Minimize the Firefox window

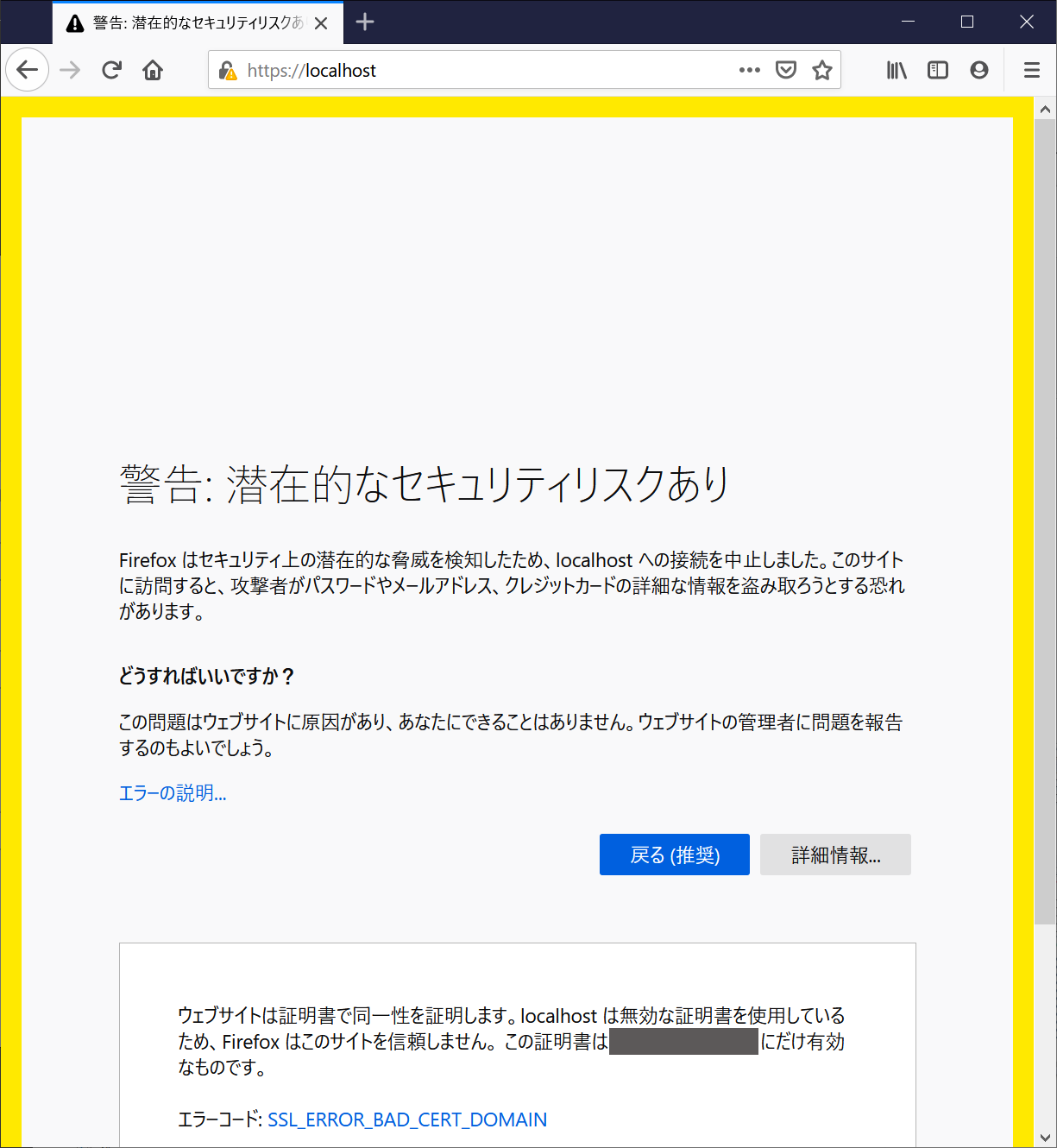click(x=908, y=22)
